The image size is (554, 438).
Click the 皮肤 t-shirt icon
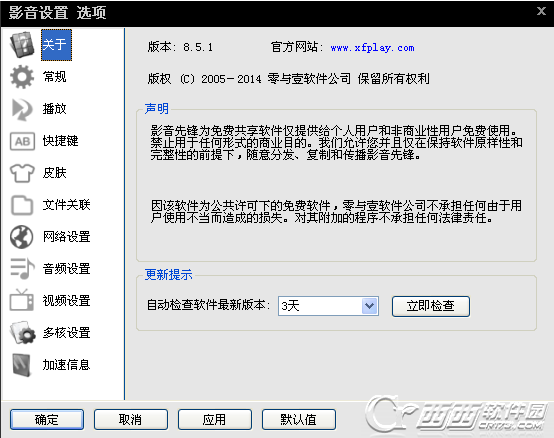(x=22, y=173)
